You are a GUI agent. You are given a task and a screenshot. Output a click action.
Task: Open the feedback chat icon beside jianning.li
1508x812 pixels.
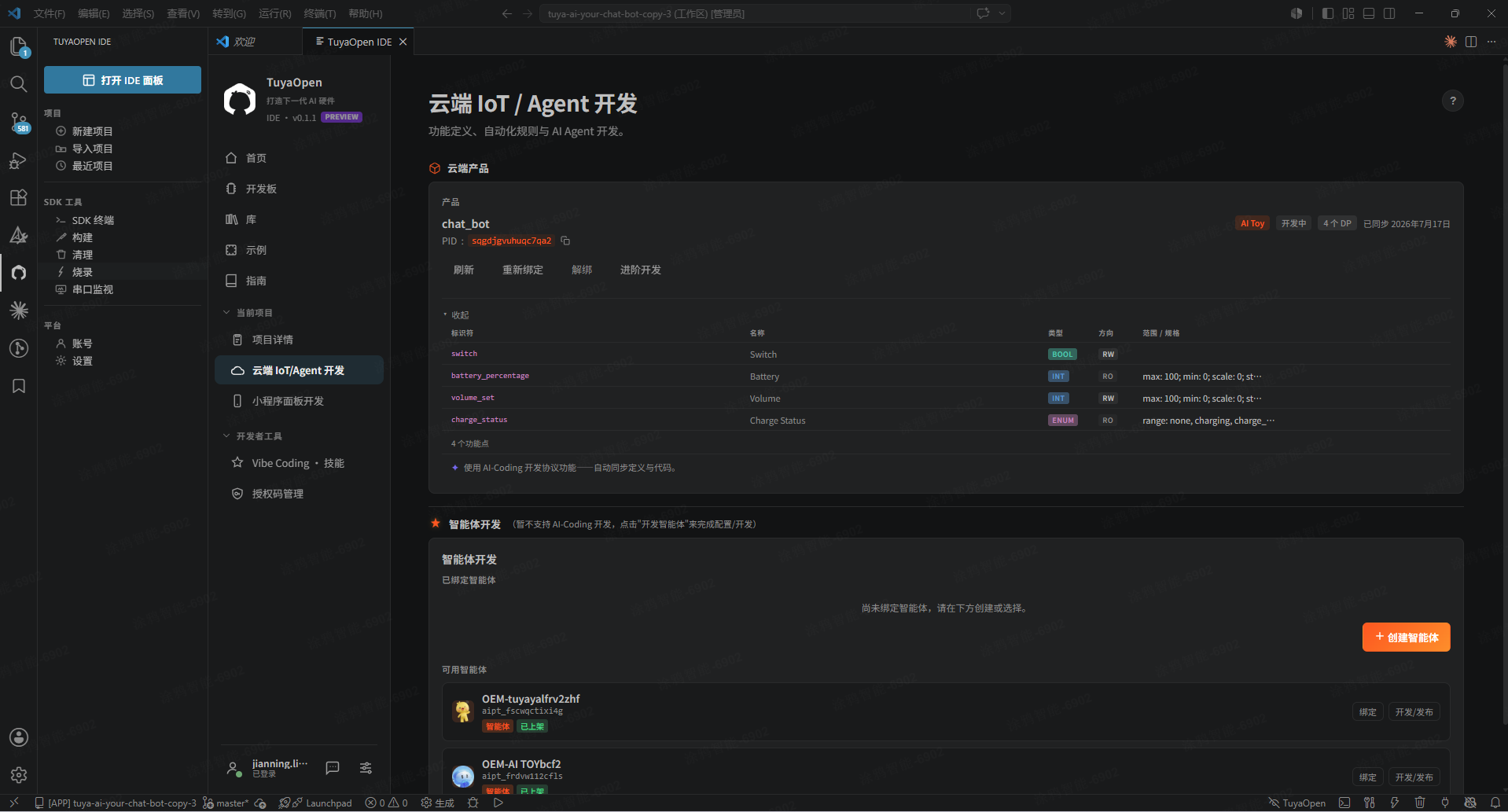[x=333, y=768]
